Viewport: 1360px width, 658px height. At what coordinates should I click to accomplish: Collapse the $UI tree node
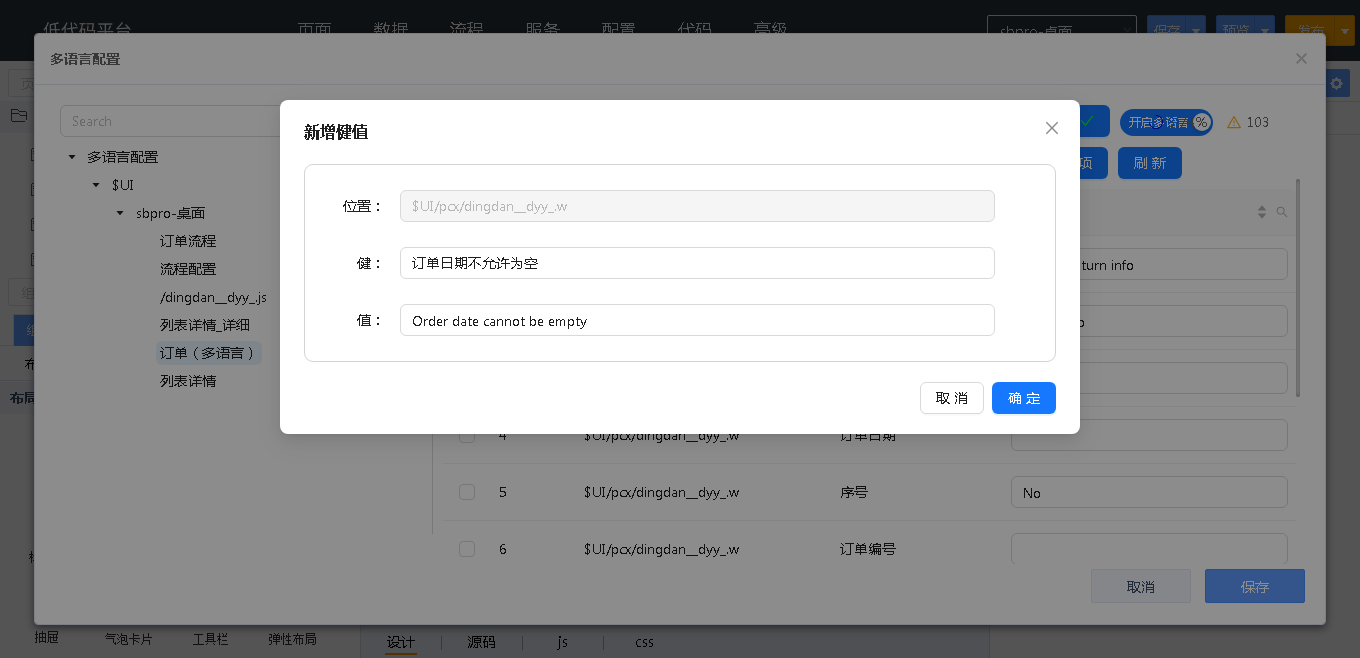point(96,185)
